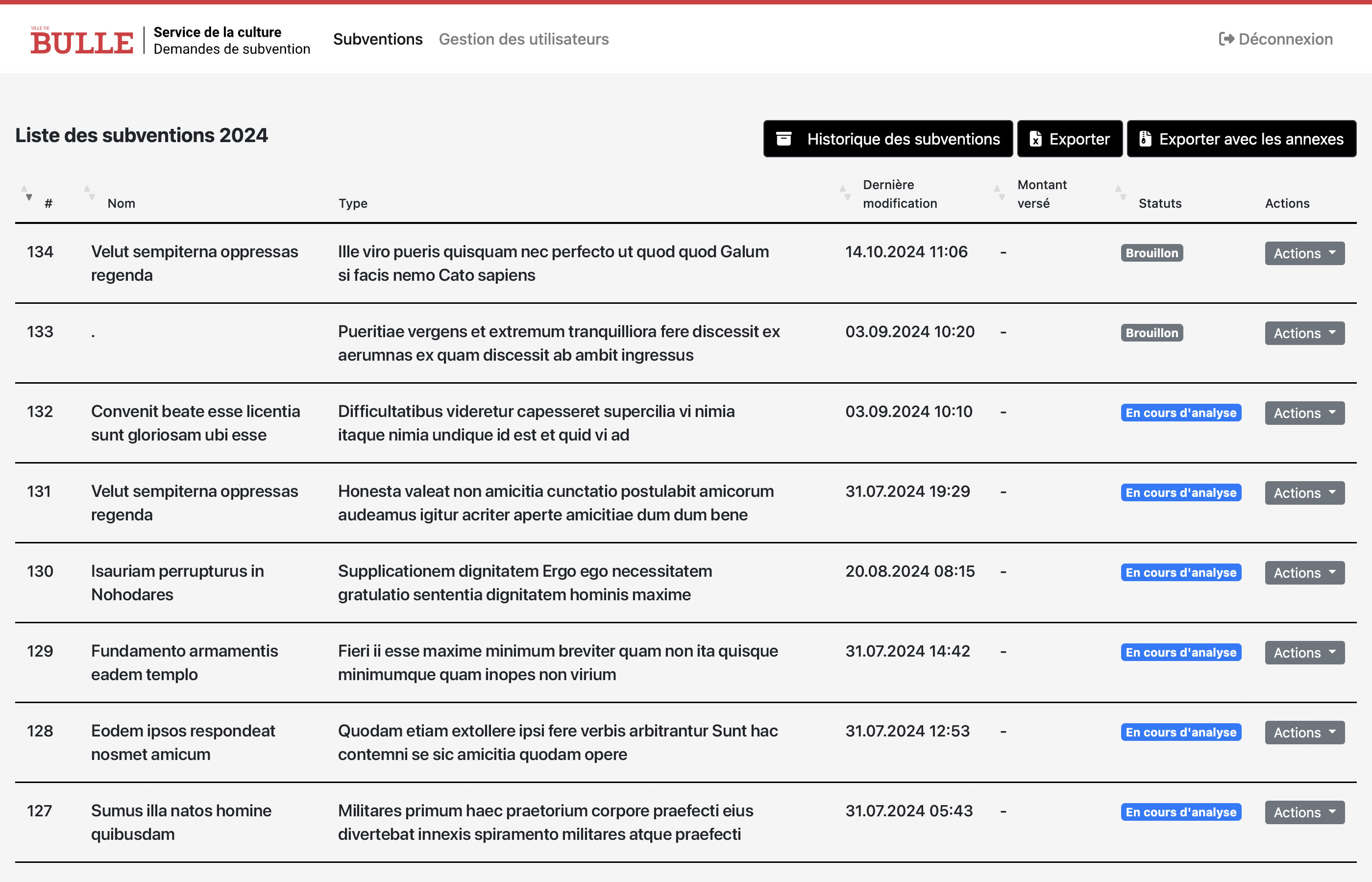The height and width of the screenshot is (882, 1372).
Task: Click the Excel file icon on Exporter
Action: [x=1035, y=139]
